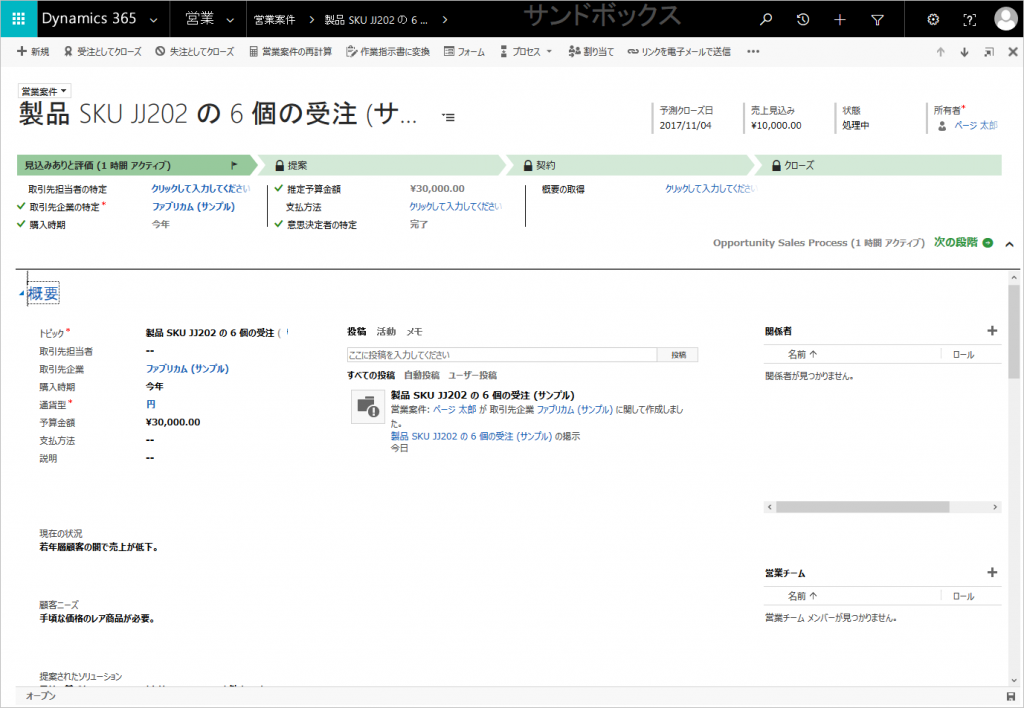Click the plus quick create icon
The height and width of the screenshot is (708, 1024).
coord(840,19)
